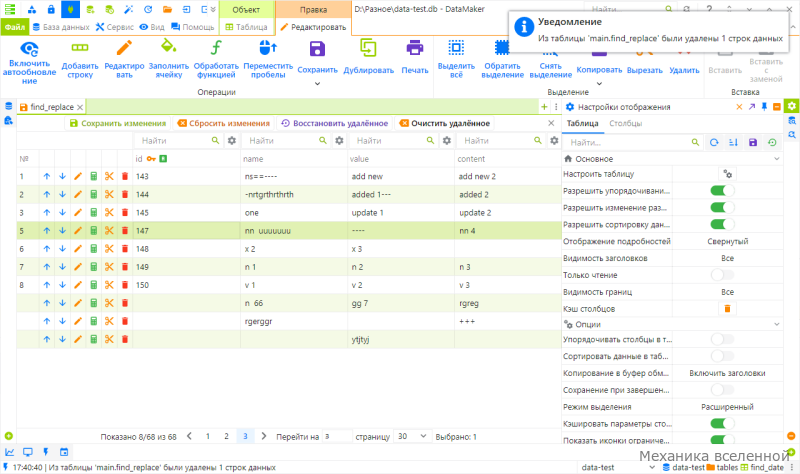The height and width of the screenshot is (474, 800).
Task: Click Select all in ribbon
Action: click(x=456, y=60)
